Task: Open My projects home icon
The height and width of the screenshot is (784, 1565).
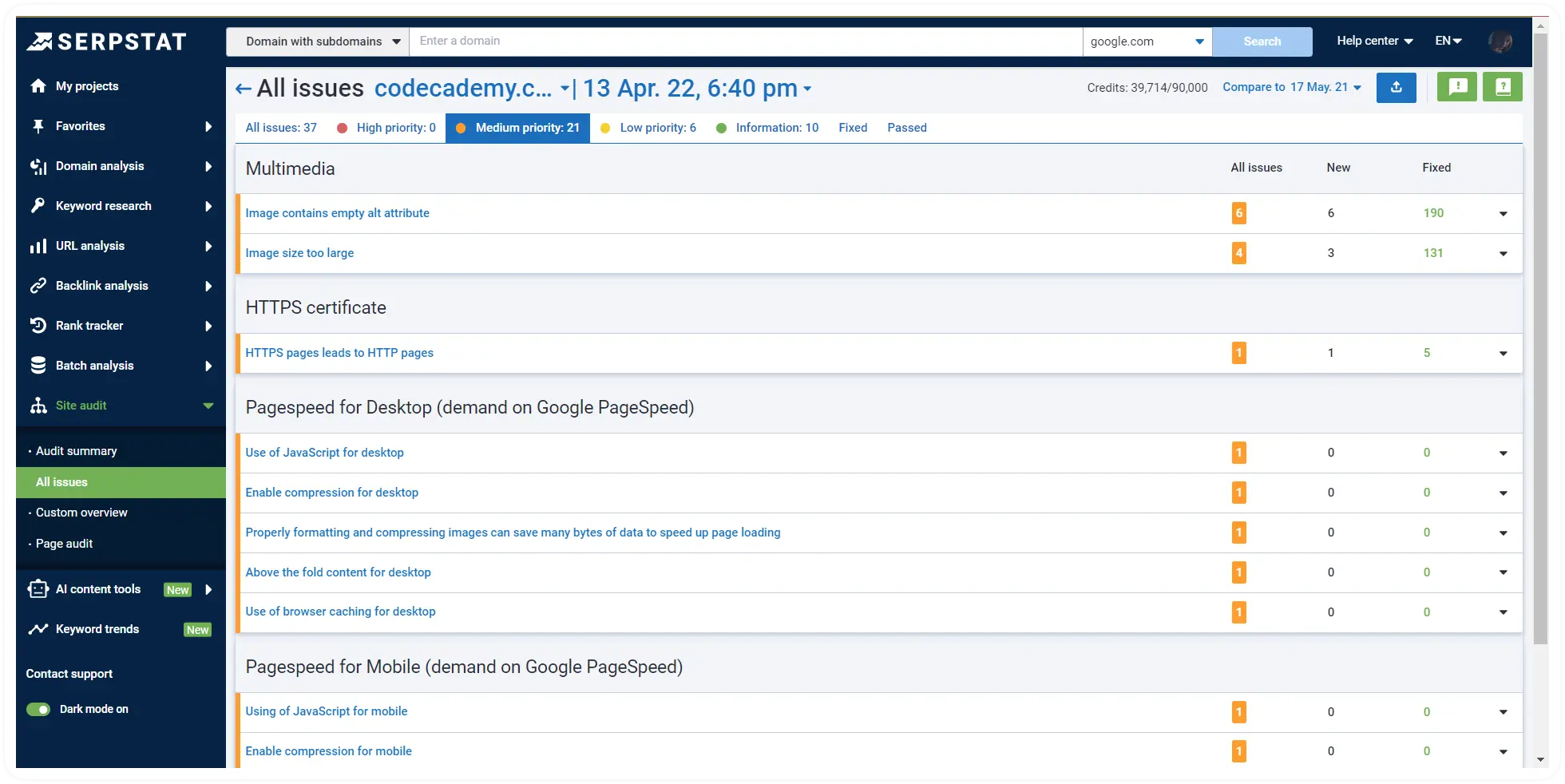Action: (38, 86)
